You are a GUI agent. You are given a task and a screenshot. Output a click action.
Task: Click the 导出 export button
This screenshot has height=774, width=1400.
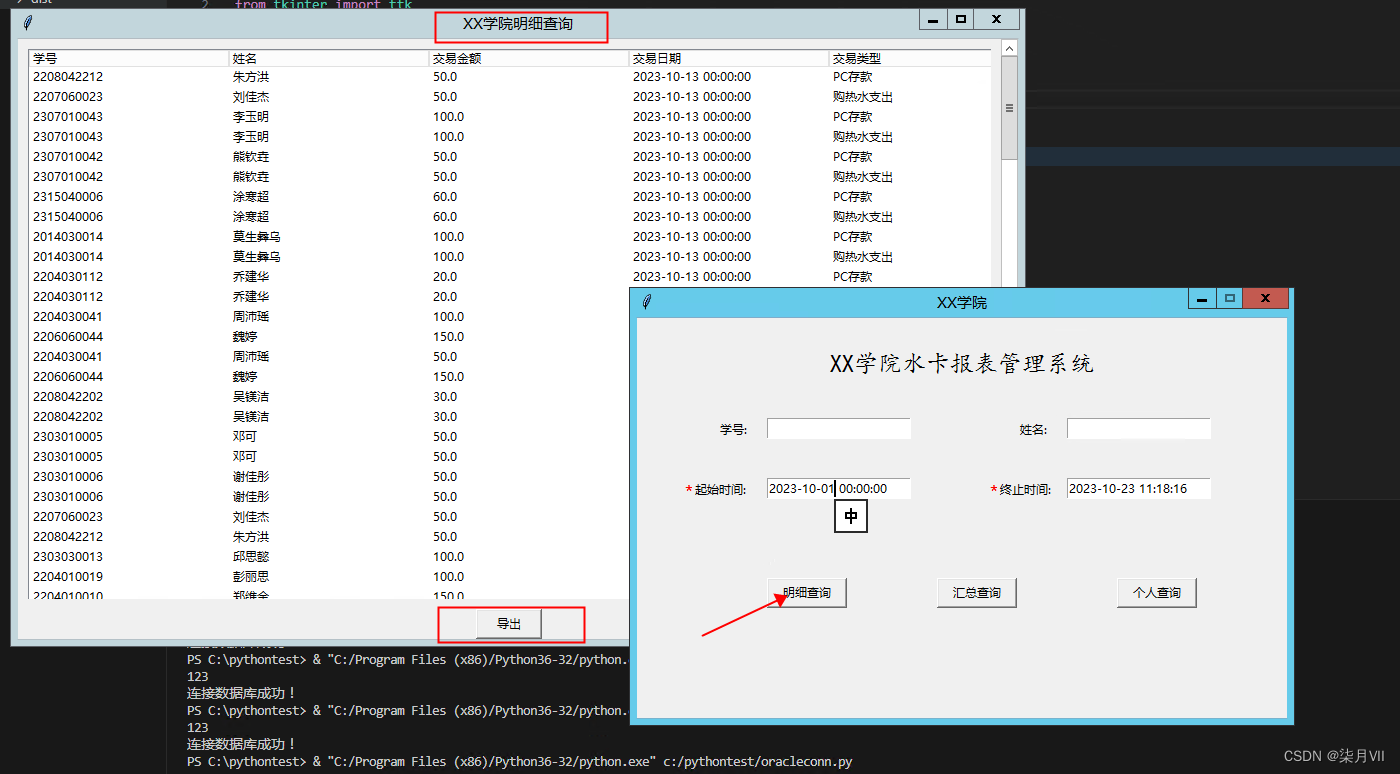(509, 624)
